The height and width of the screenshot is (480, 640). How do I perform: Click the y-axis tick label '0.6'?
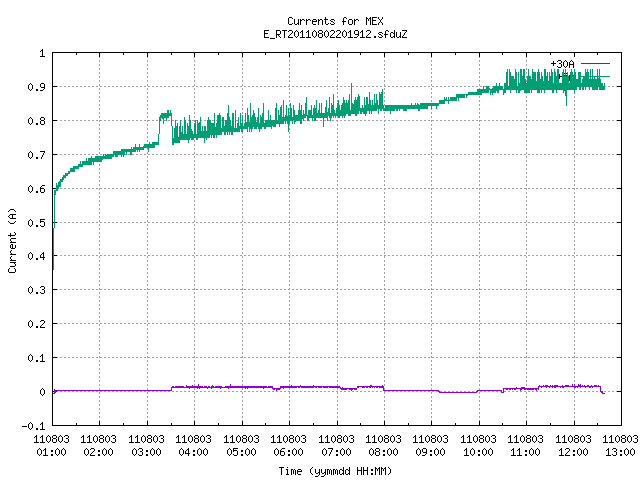[x=36, y=189]
